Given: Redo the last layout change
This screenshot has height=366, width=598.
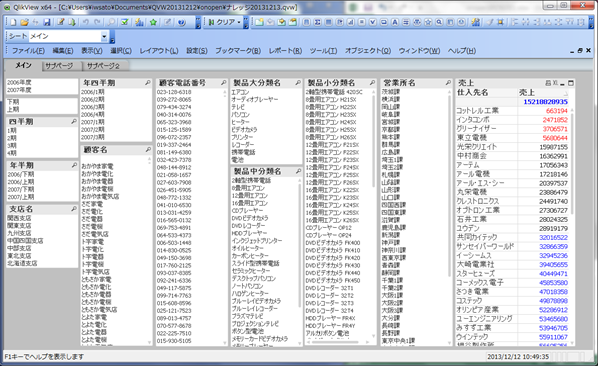Looking at the screenshot, I should (97, 22).
